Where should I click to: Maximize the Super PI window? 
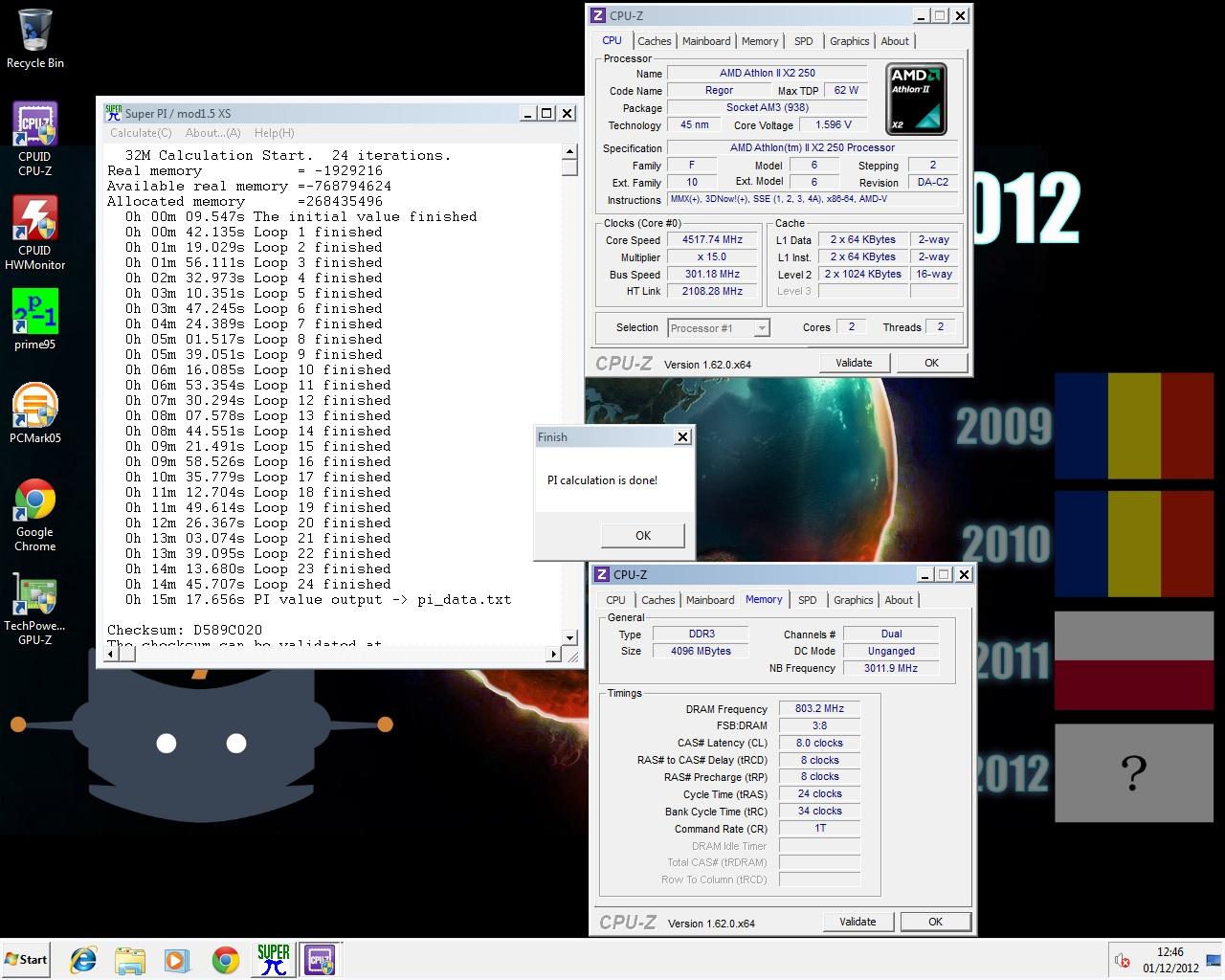(546, 113)
